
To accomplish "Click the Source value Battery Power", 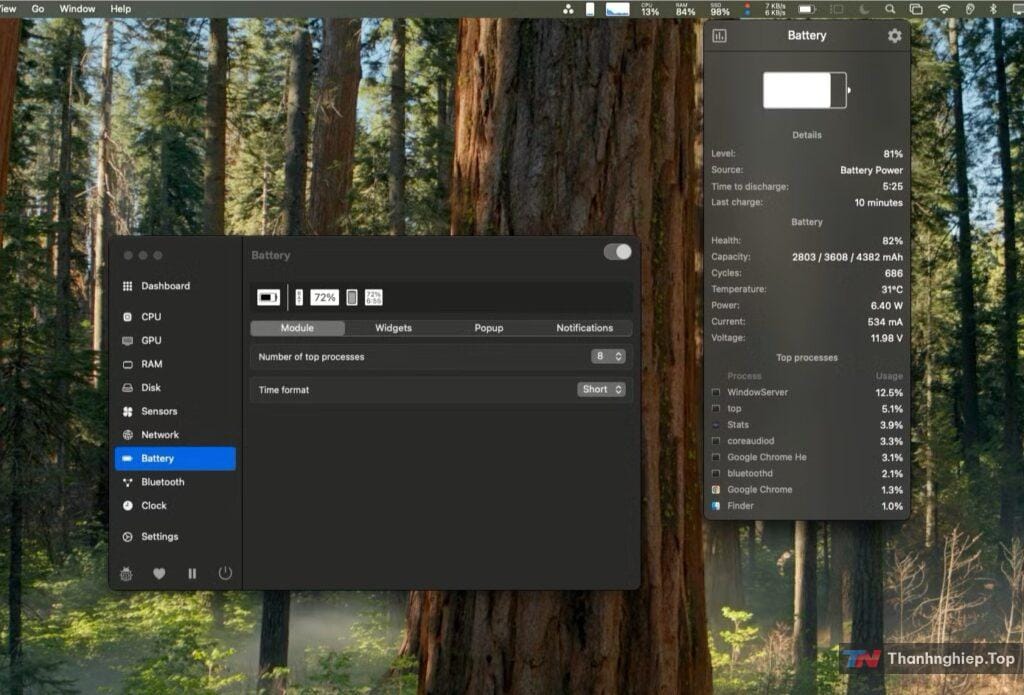I will pos(871,170).
